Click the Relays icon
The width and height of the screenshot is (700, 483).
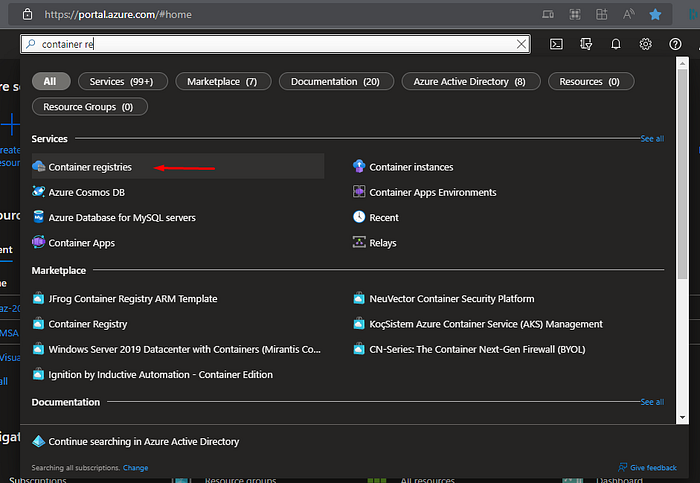359,242
